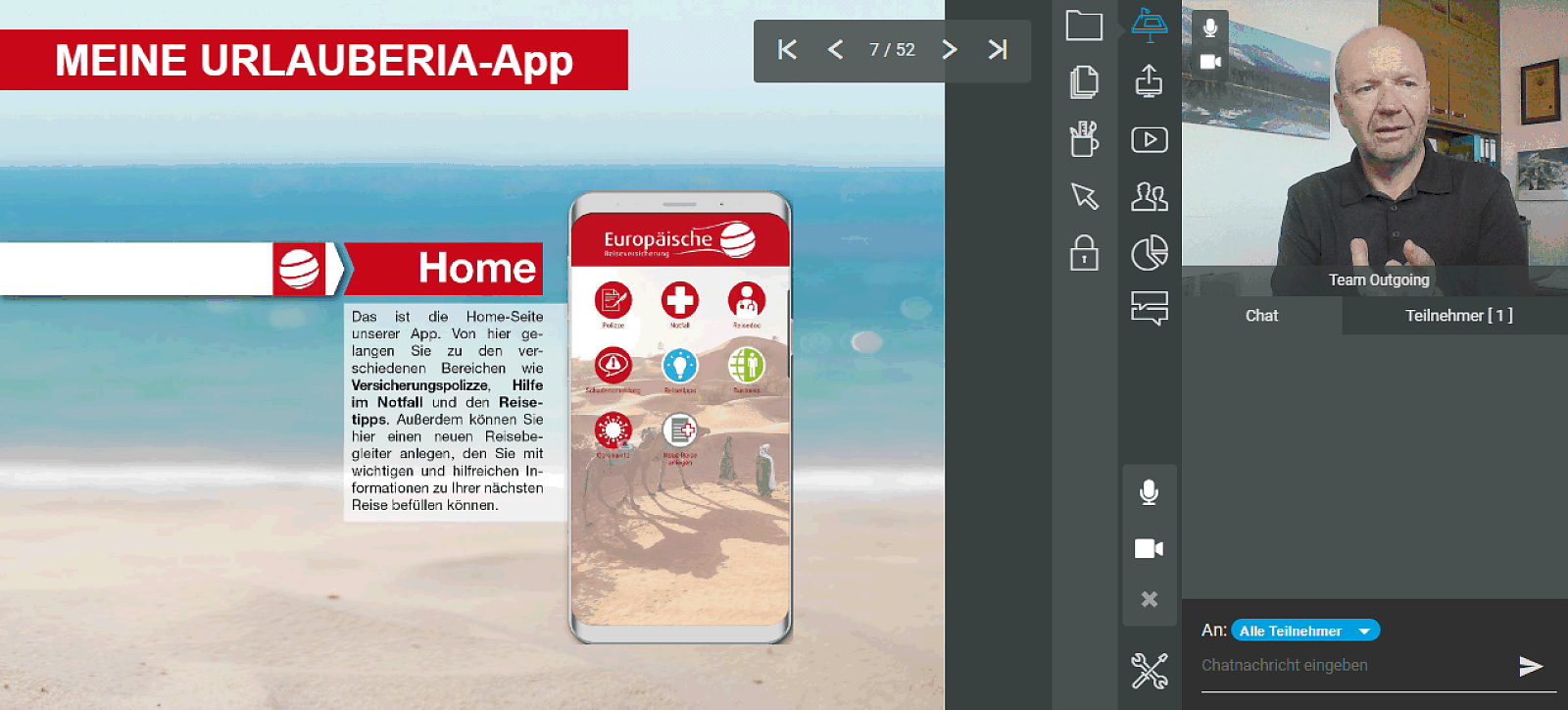
Task: Open the video player icon
Action: (1150, 139)
